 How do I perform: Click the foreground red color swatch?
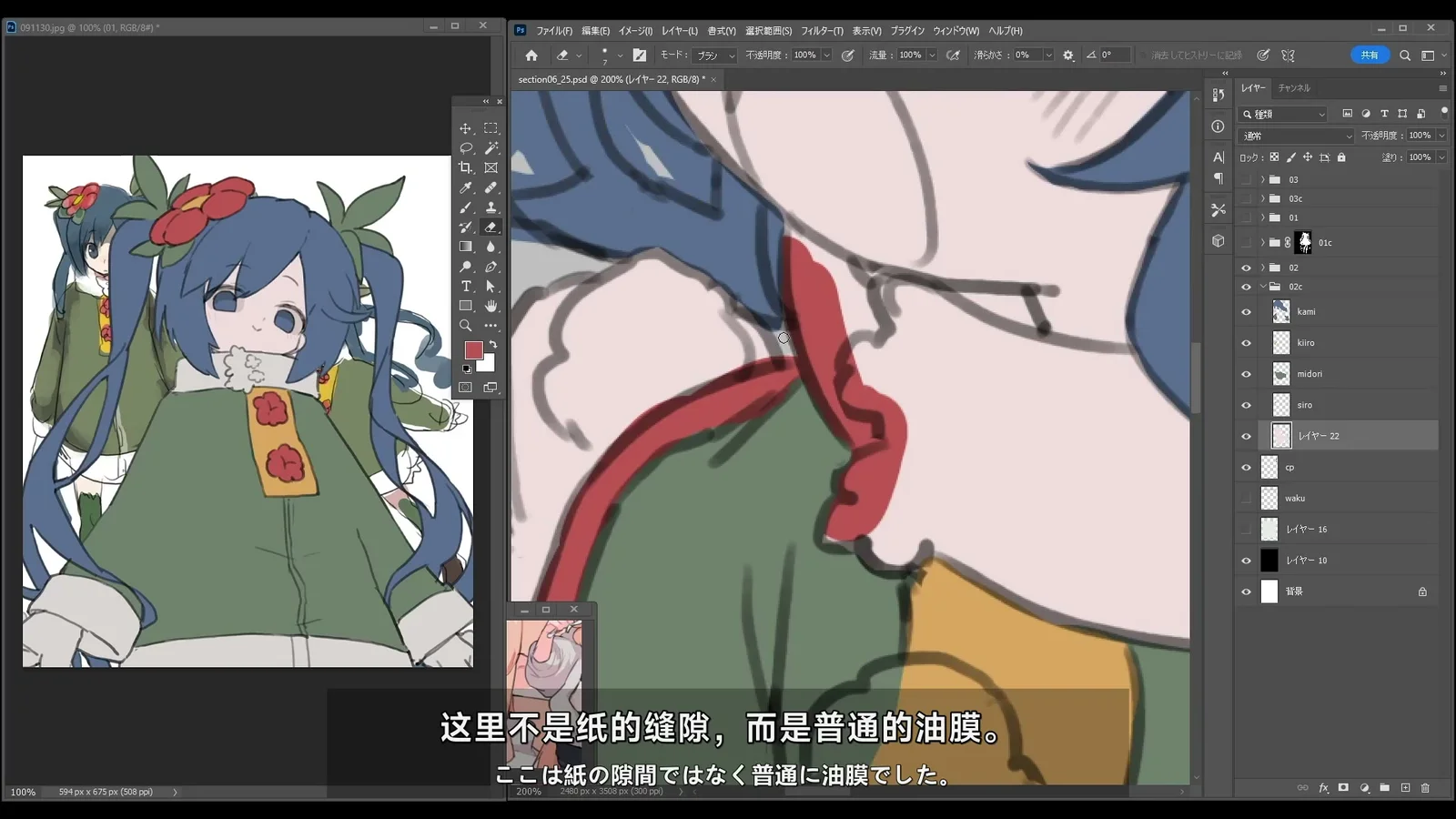pos(473,350)
